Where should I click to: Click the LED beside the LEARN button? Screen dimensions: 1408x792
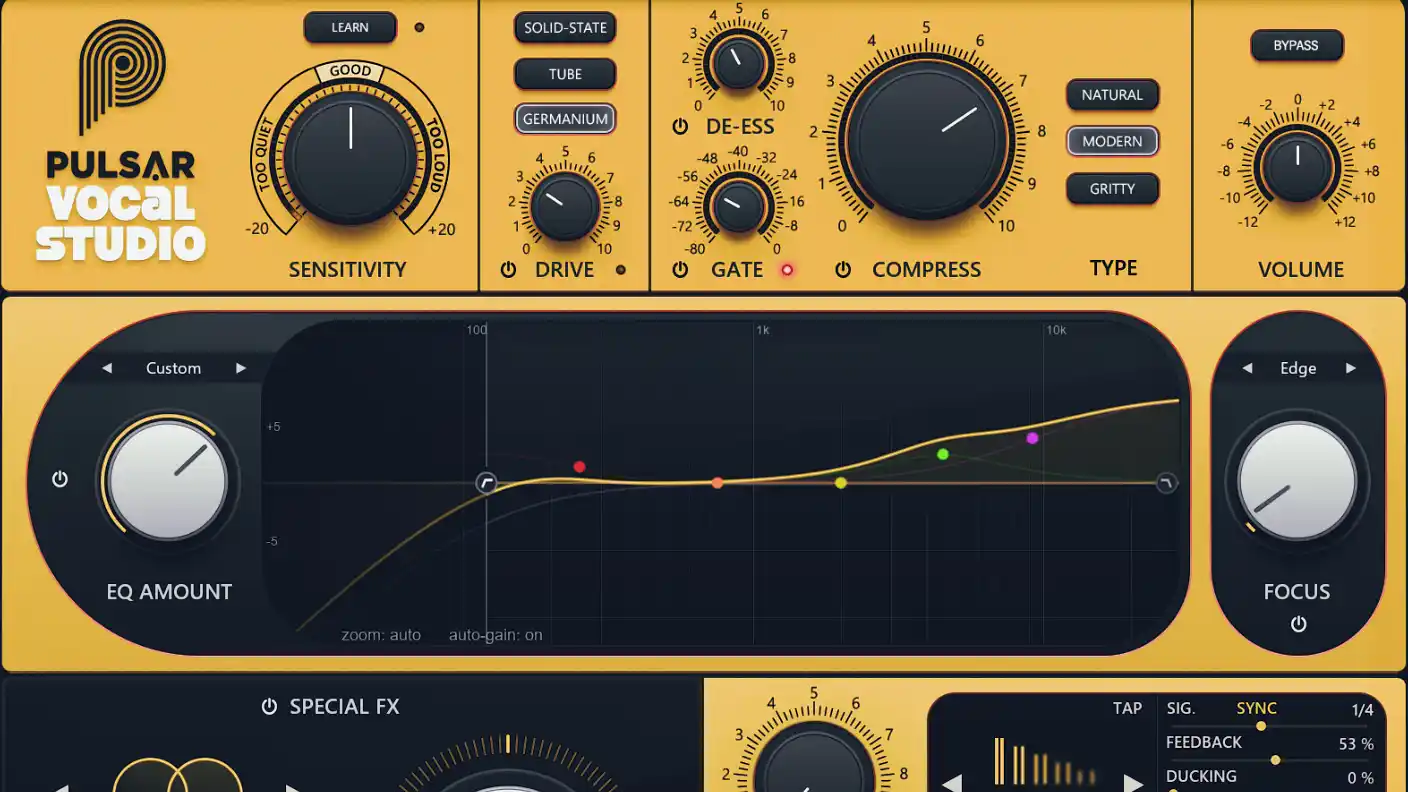pos(419,27)
